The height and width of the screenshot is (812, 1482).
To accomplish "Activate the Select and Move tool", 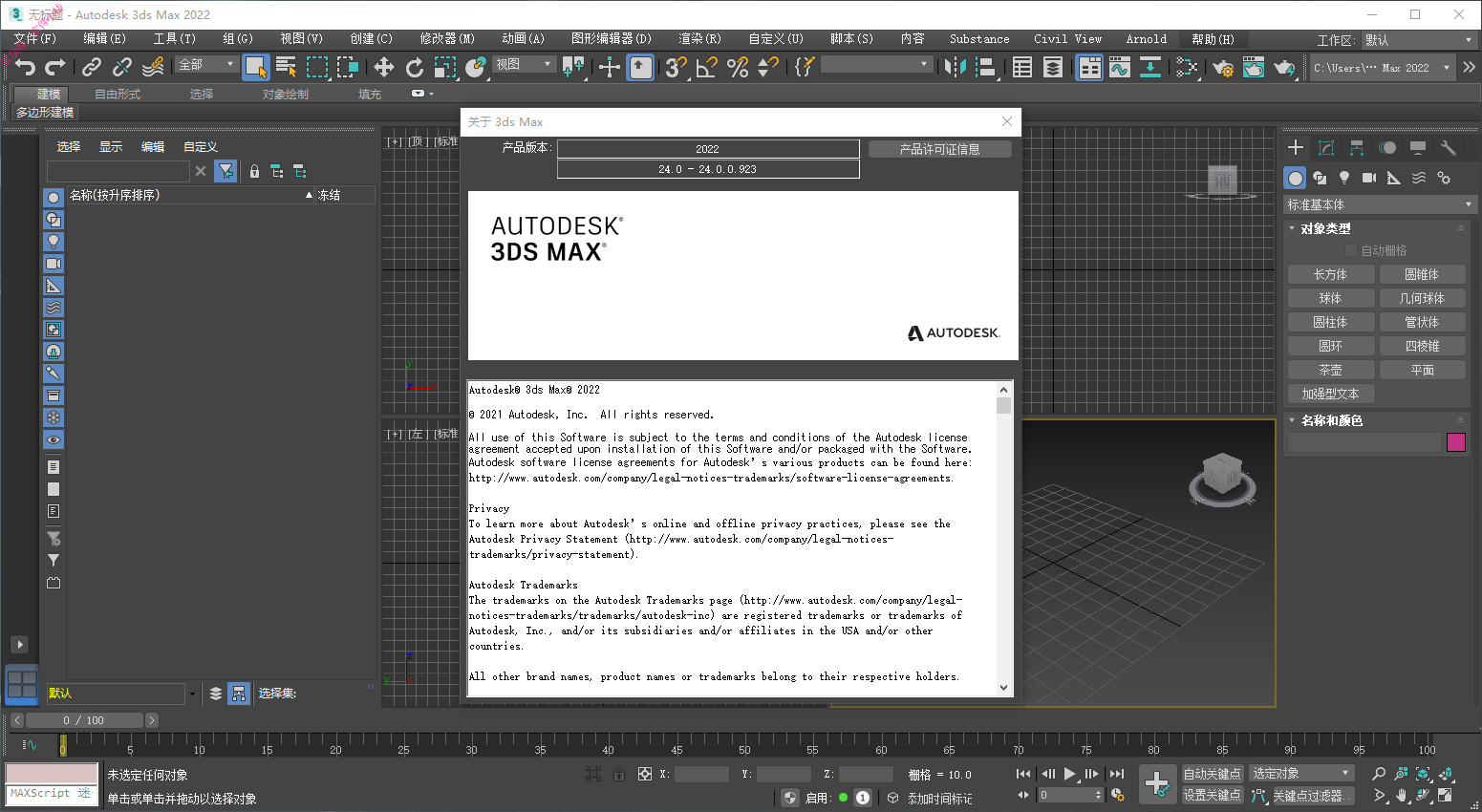I will 383,67.
